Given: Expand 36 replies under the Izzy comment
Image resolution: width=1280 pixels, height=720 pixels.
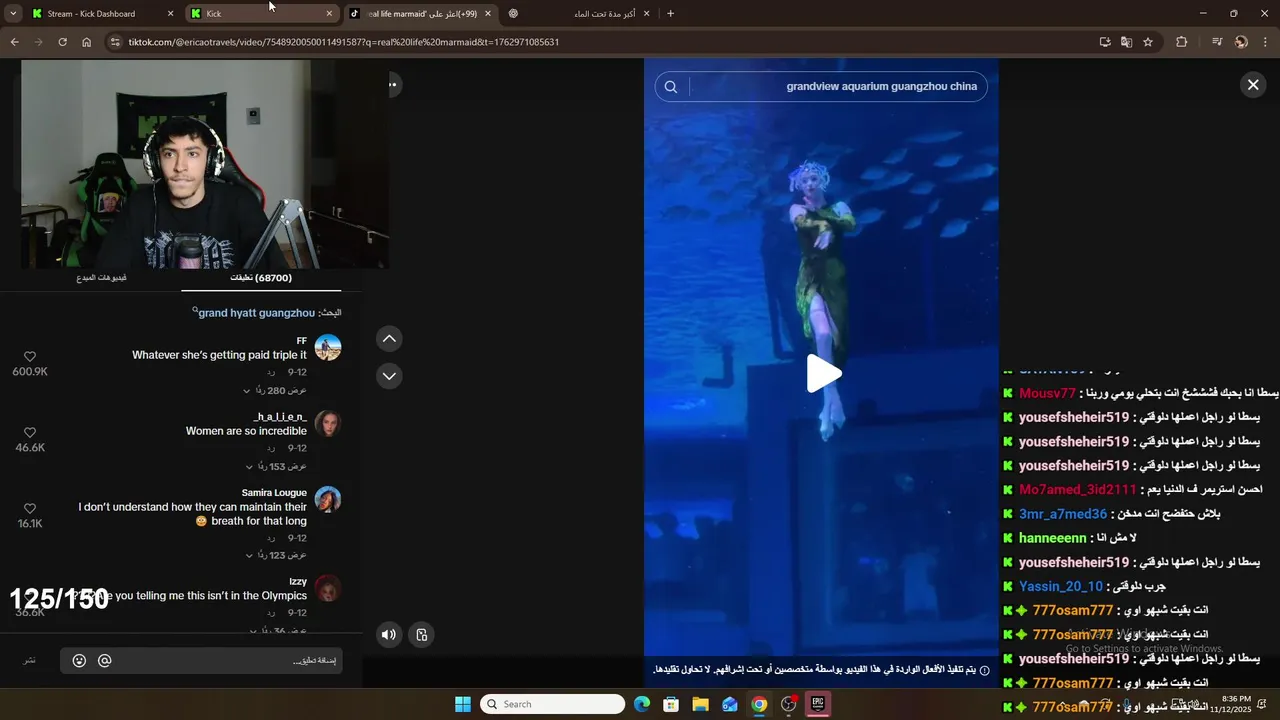Looking at the screenshot, I should click(279, 630).
